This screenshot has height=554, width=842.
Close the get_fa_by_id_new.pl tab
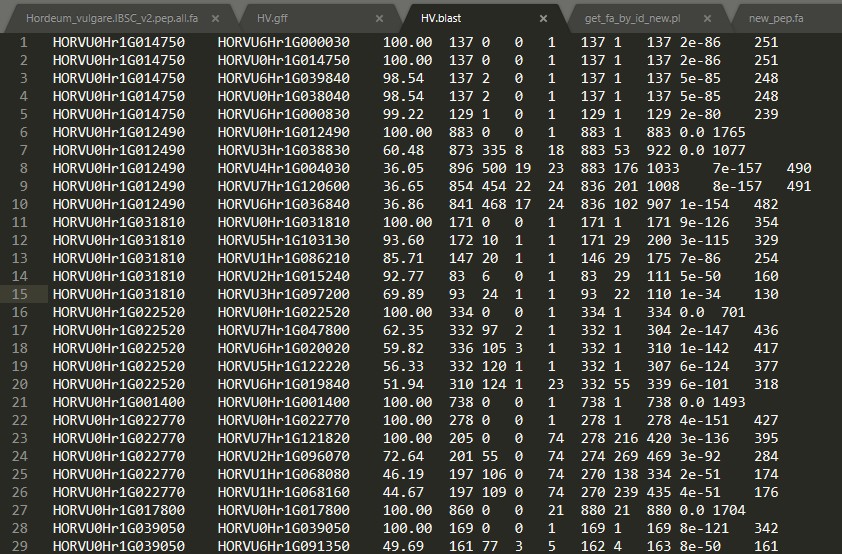click(707, 18)
